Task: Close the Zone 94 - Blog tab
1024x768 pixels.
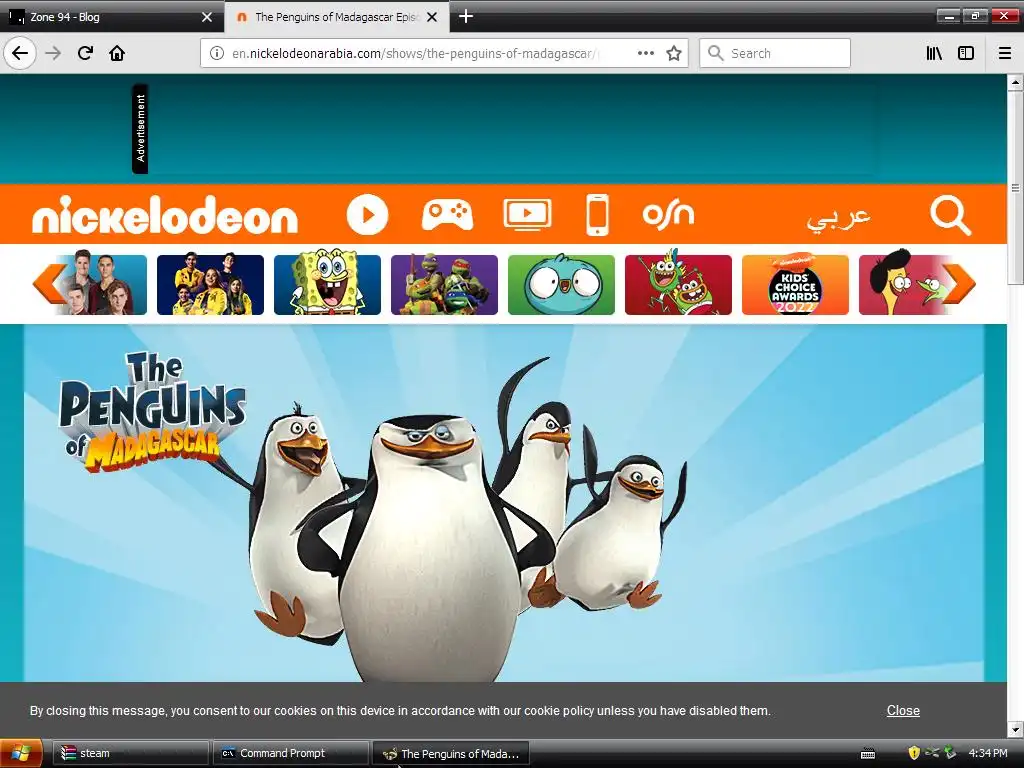Action: point(207,17)
